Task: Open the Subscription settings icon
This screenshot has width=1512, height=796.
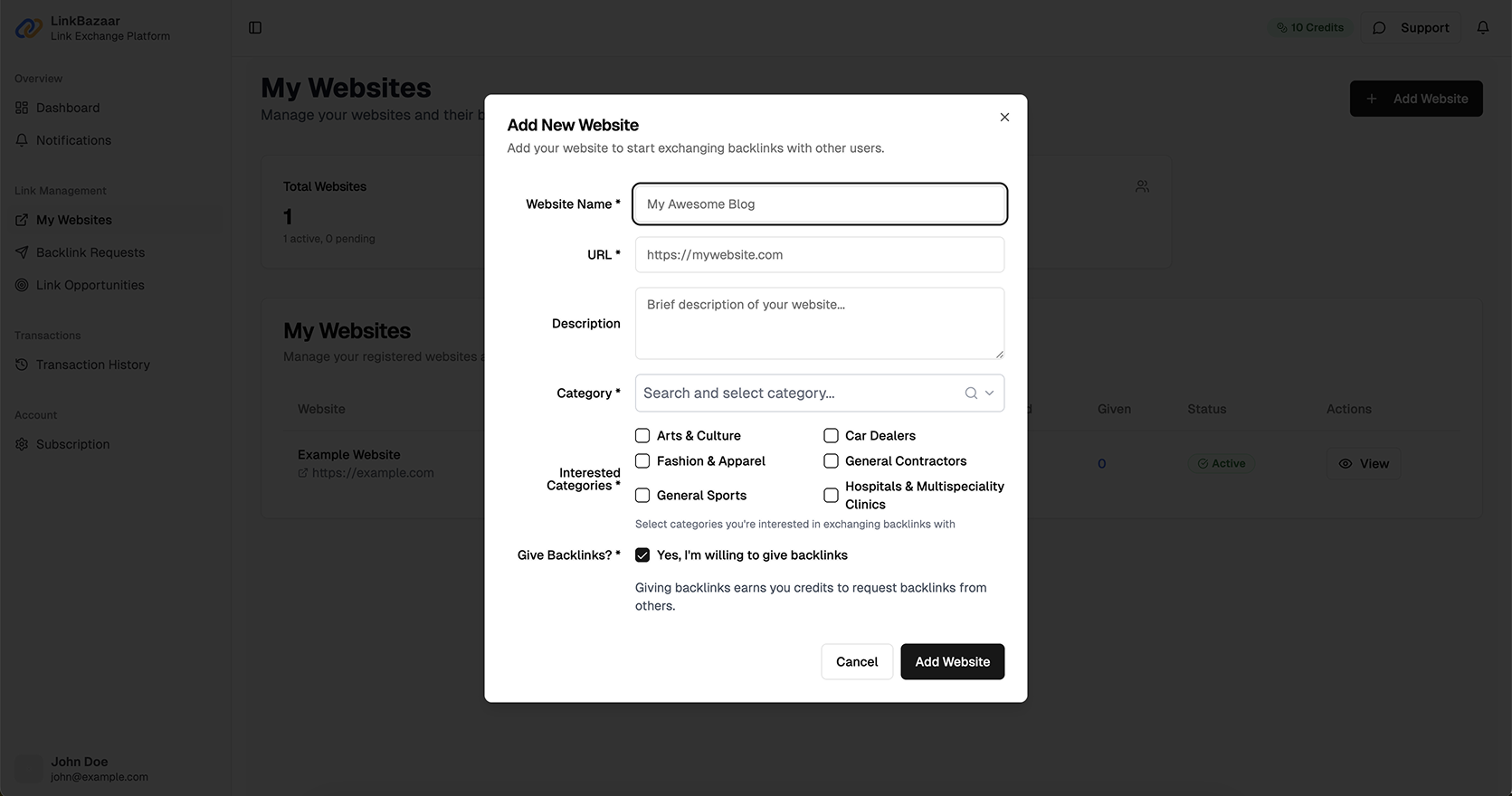Action: tap(20, 443)
